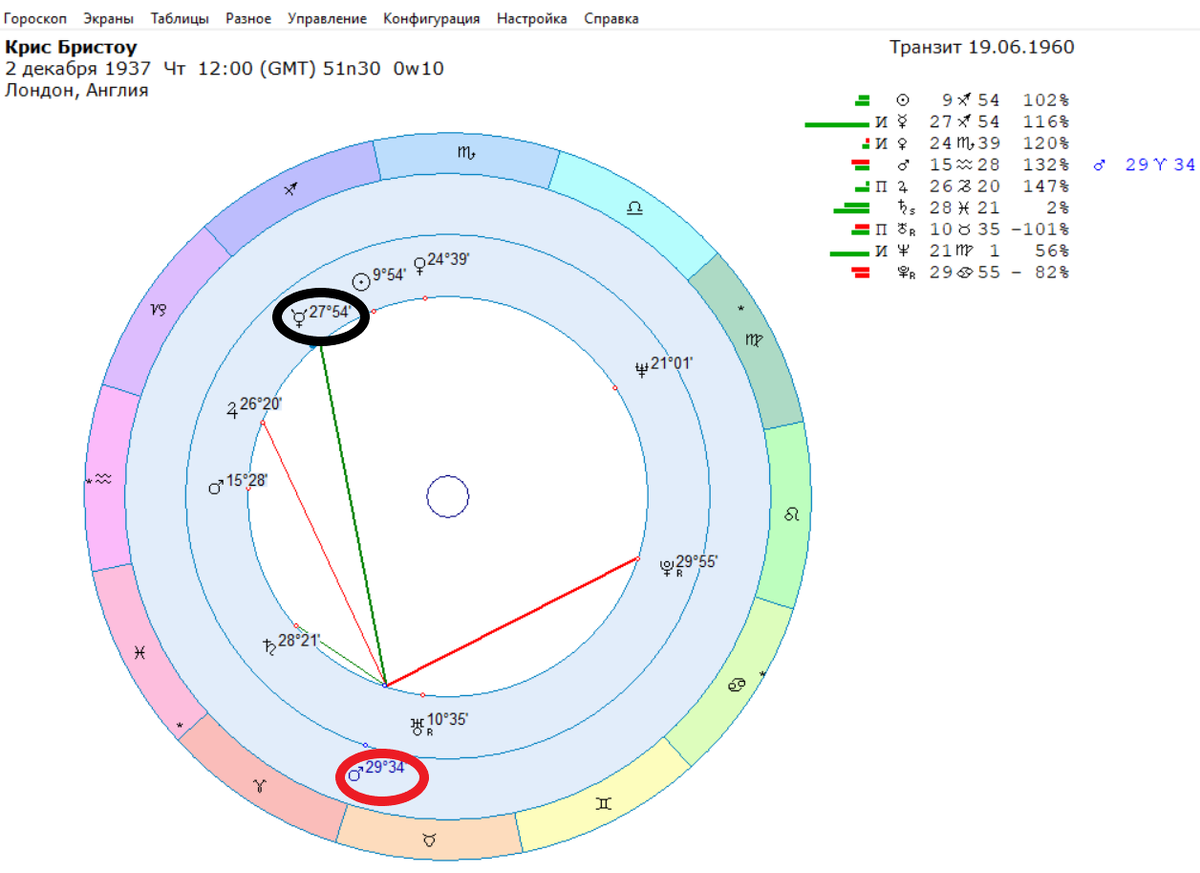Image resolution: width=1200 pixels, height=873 pixels.
Task: Open the Конфигурация menu
Action: click(x=431, y=19)
